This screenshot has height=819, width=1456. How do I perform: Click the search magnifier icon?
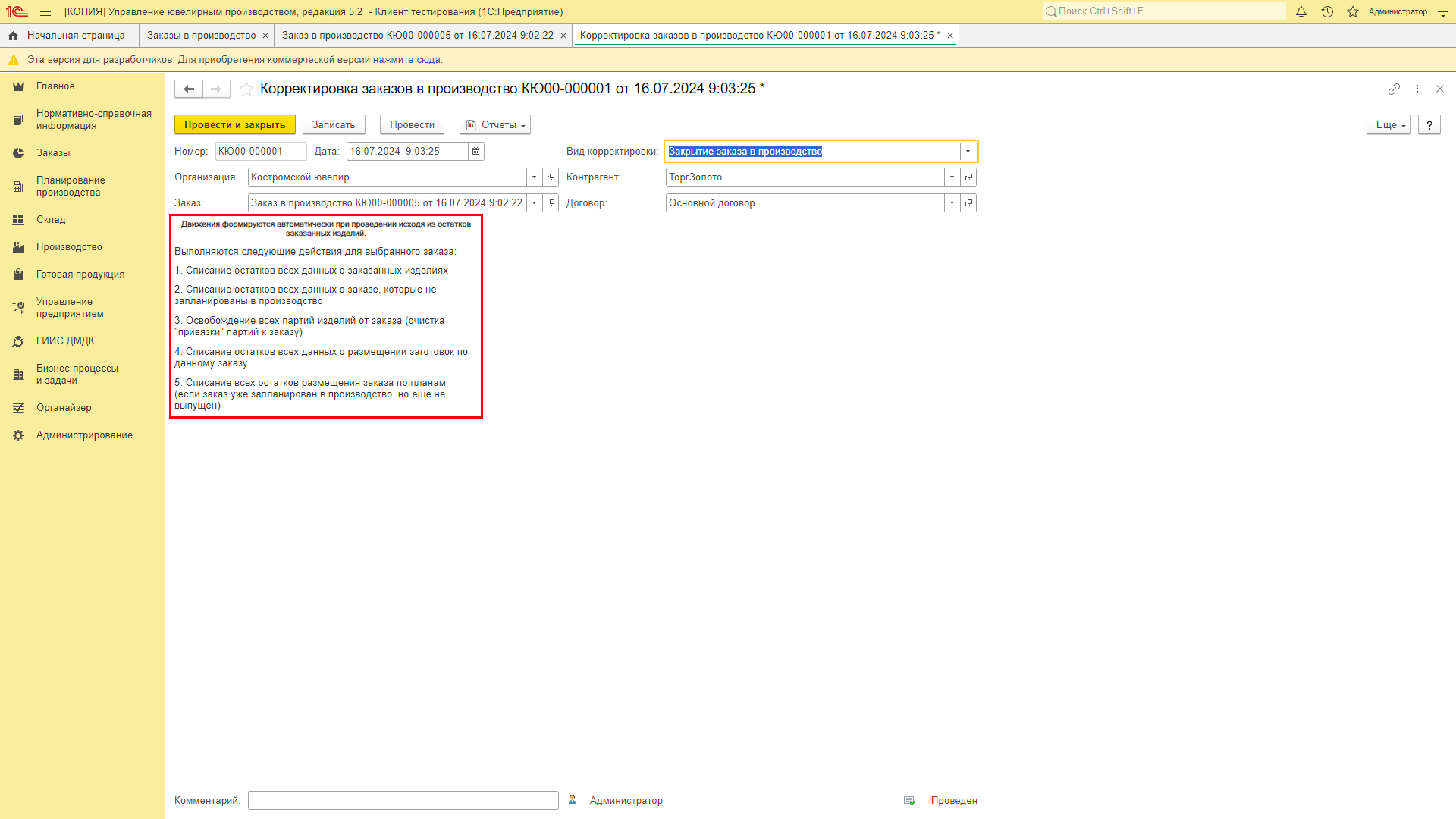point(1051,11)
